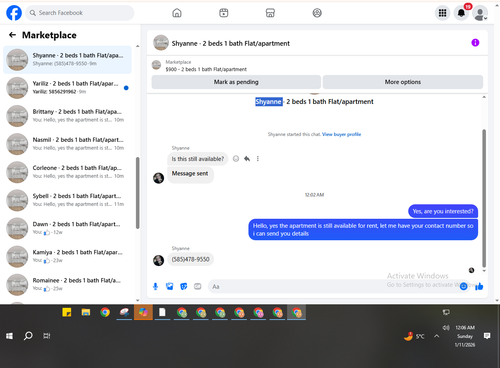This screenshot has height=368, width=500.
Task: Click the Aa message input
Action: [333, 286]
